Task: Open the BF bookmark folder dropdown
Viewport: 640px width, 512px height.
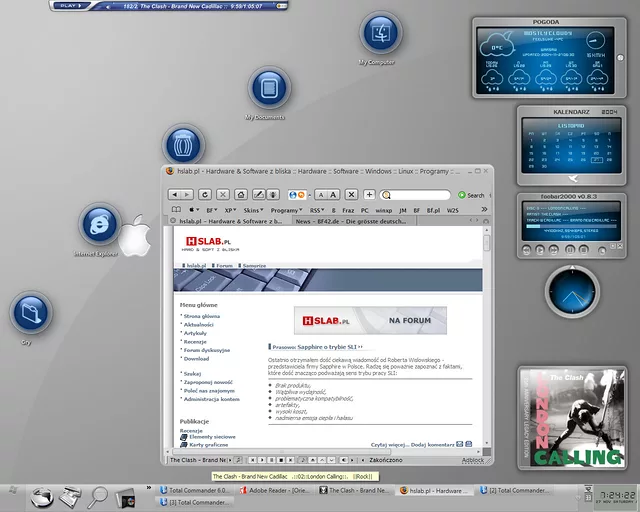Action: point(212,210)
